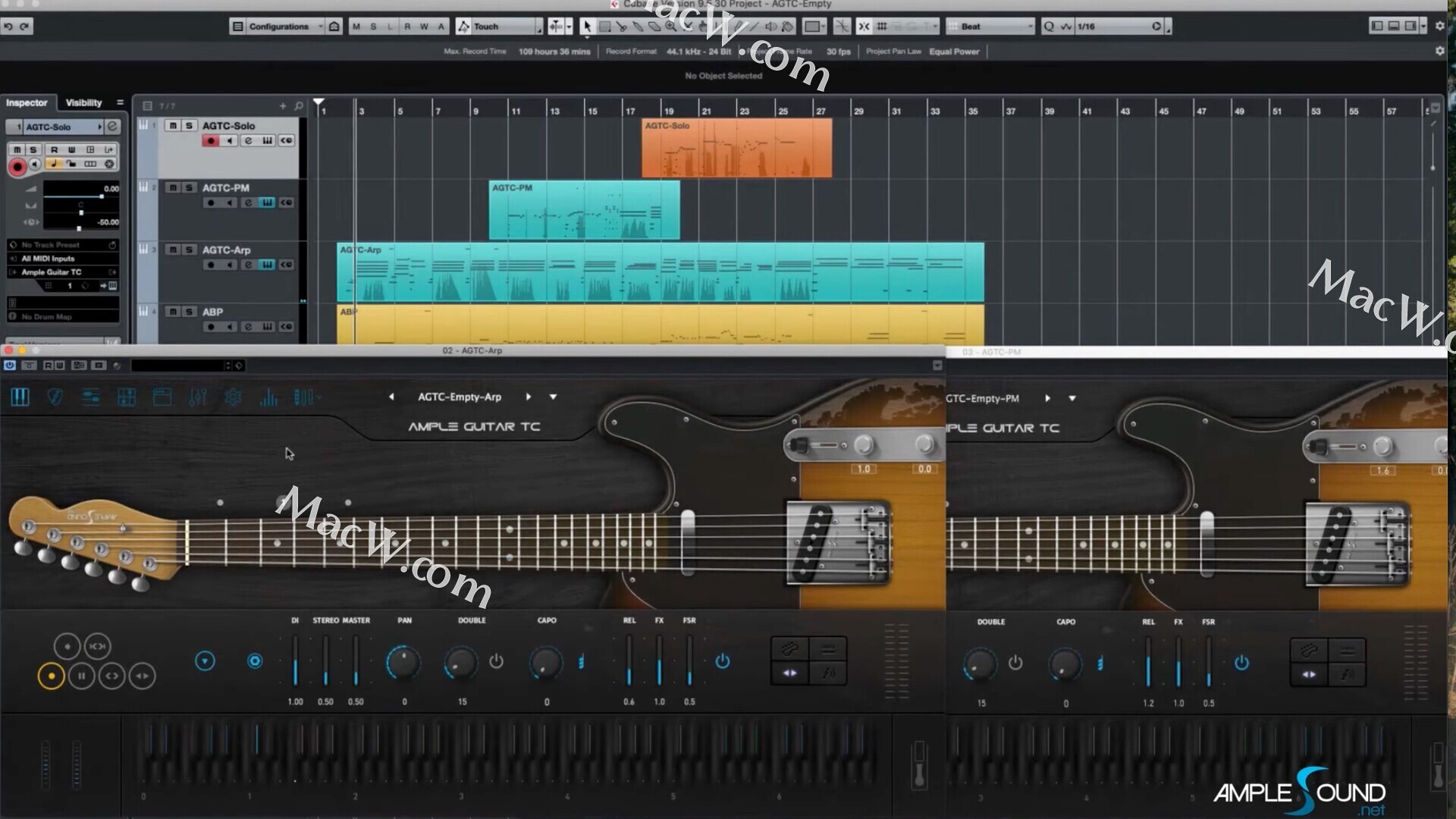Toggle the FSR power button in Arp plugin
The height and width of the screenshot is (819, 1456).
coord(723,661)
